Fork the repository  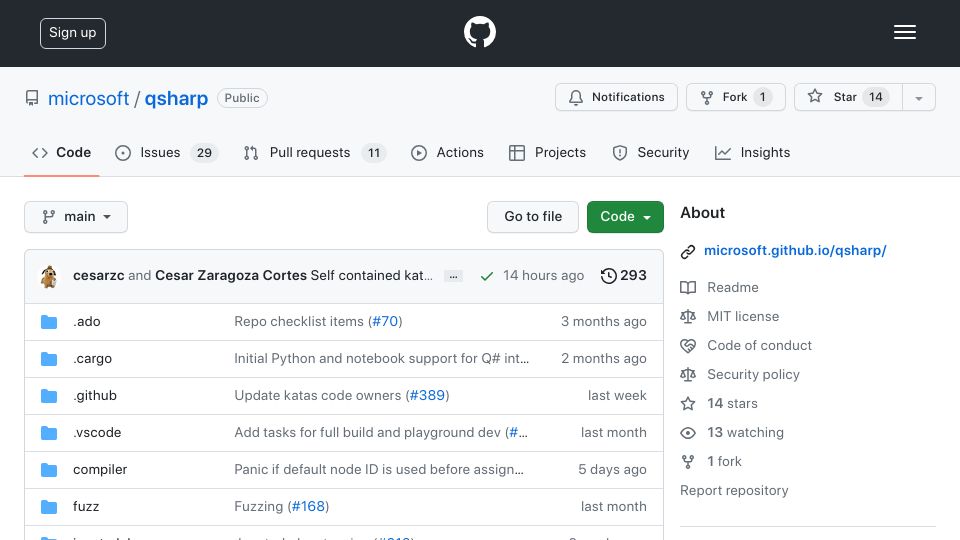(735, 97)
